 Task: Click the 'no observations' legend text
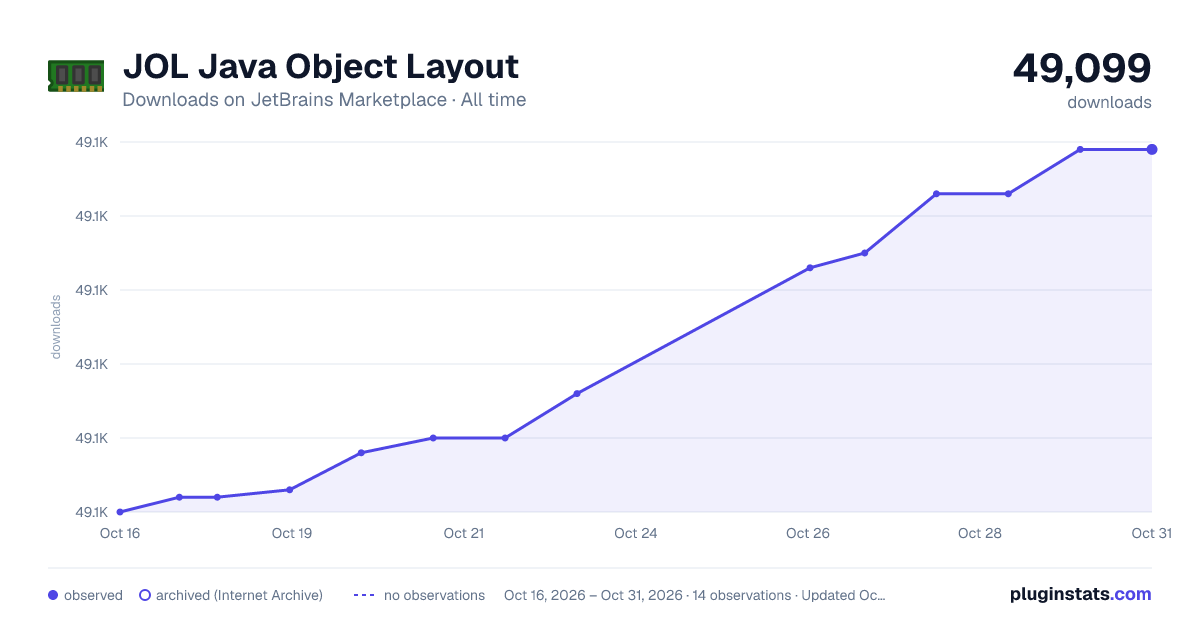[x=434, y=595]
